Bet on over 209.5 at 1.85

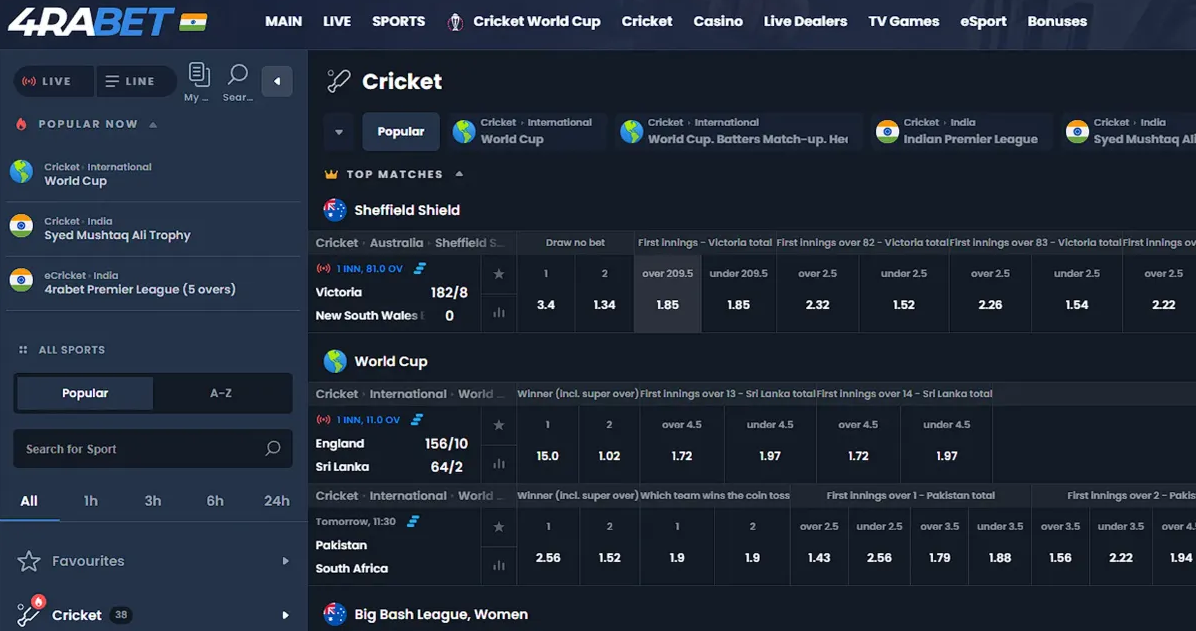[x=667, y=293]
